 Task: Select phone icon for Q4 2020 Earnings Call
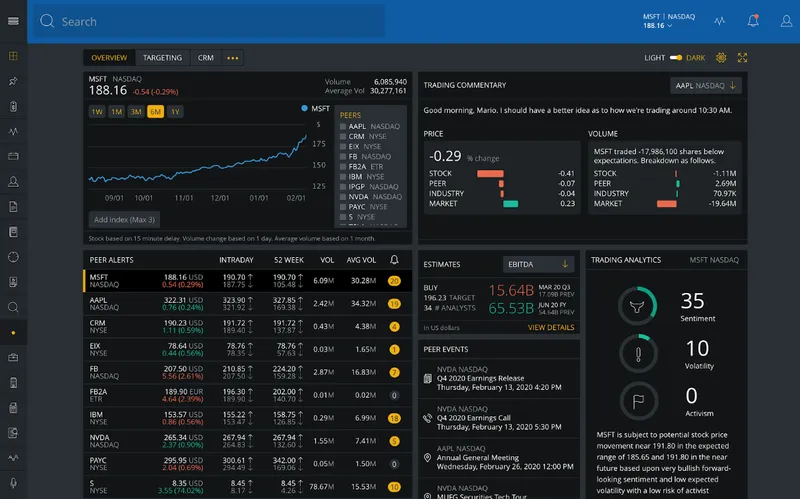coord(428,418)
